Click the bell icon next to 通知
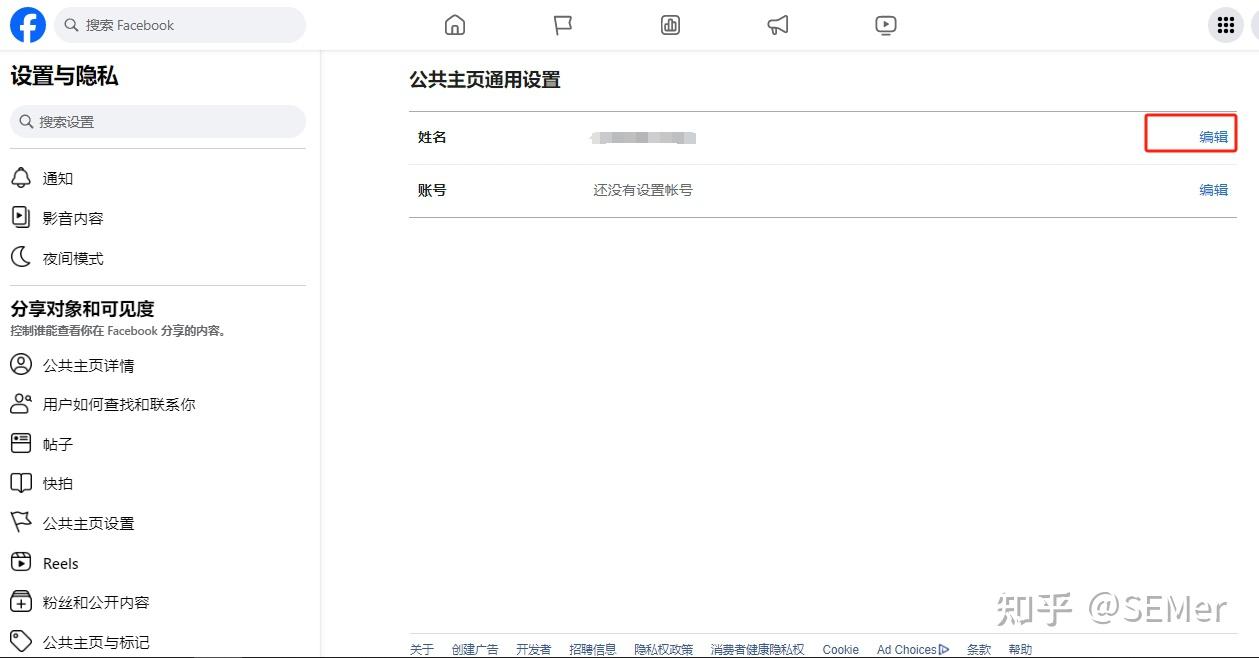The width and height of the screenshot is (1259, 658). (21, 178)
